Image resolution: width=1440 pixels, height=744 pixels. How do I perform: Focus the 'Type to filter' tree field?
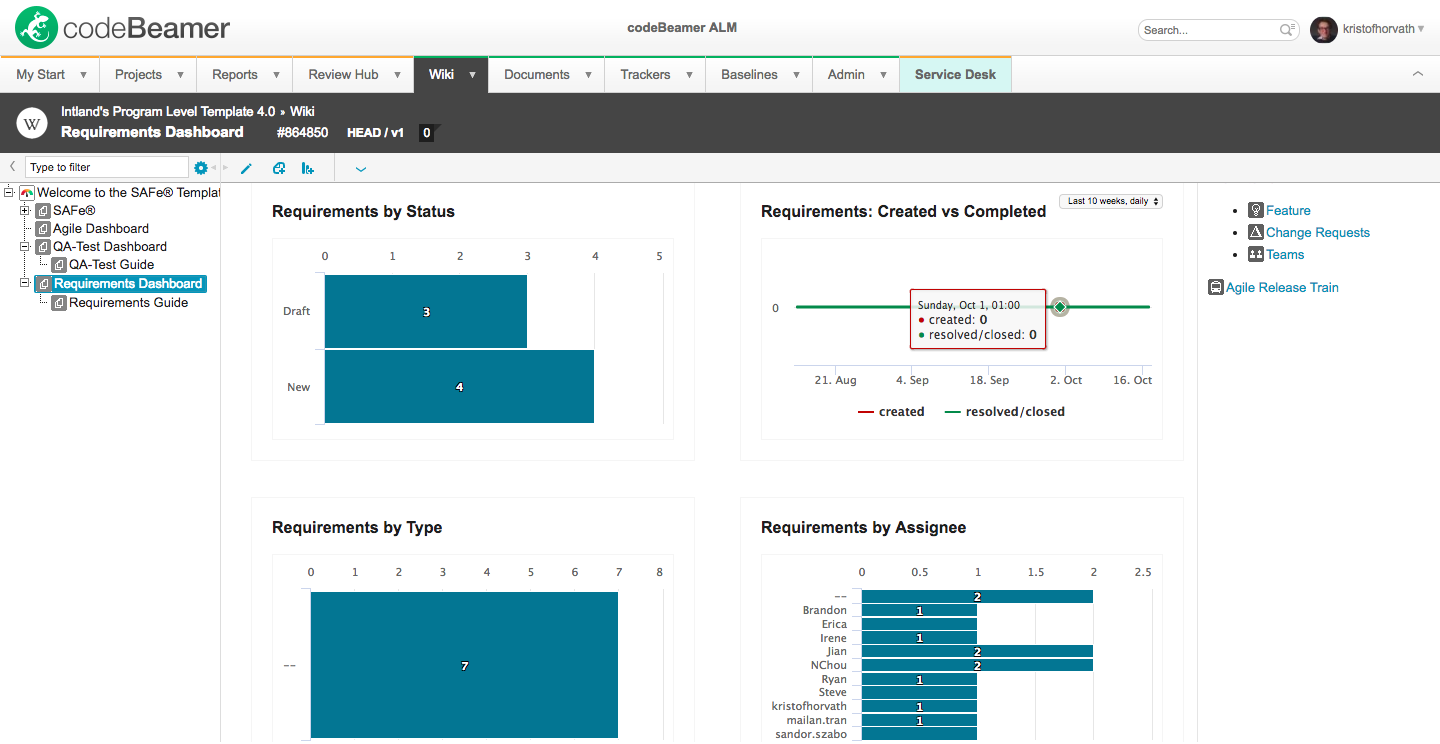click(x=107, y=167)
